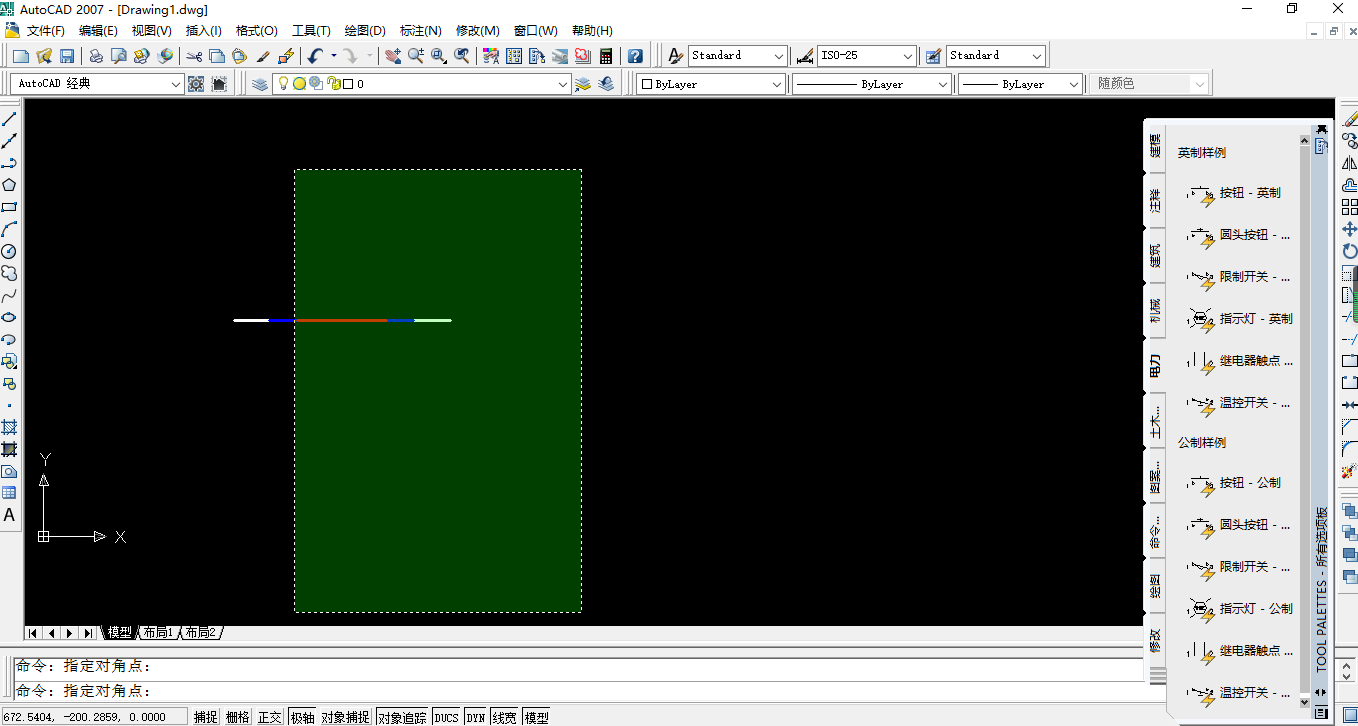Toggle 捕捉 snap mode in status bar
The image size is (1358, 726).
(205, 717)
